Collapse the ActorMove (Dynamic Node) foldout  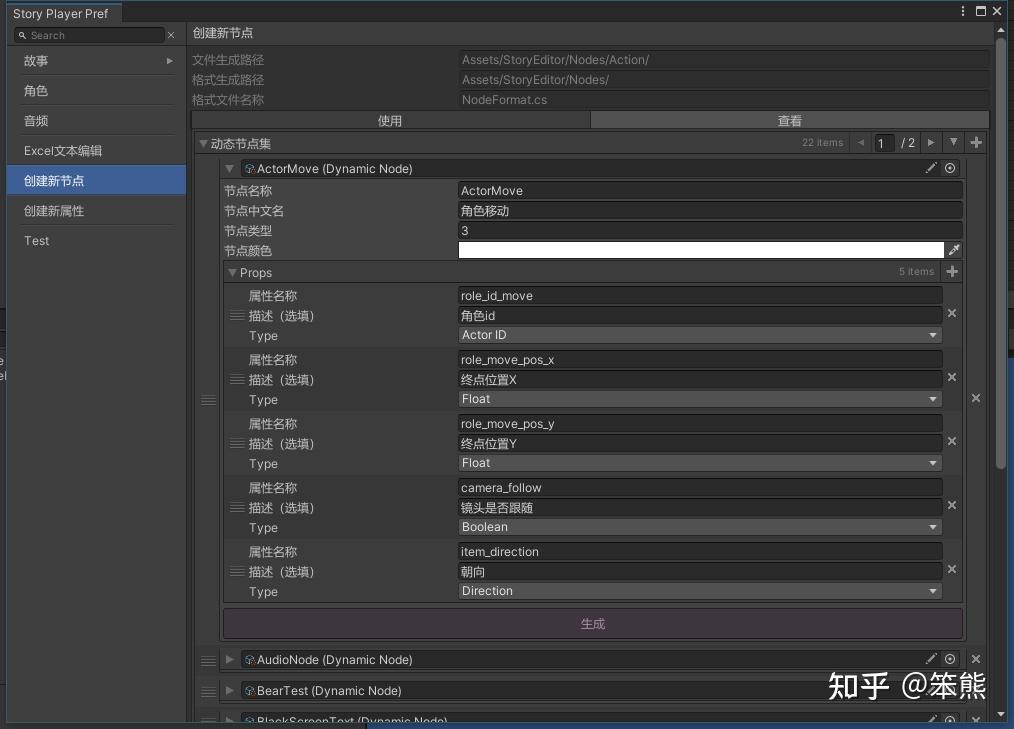click(229, 168)
